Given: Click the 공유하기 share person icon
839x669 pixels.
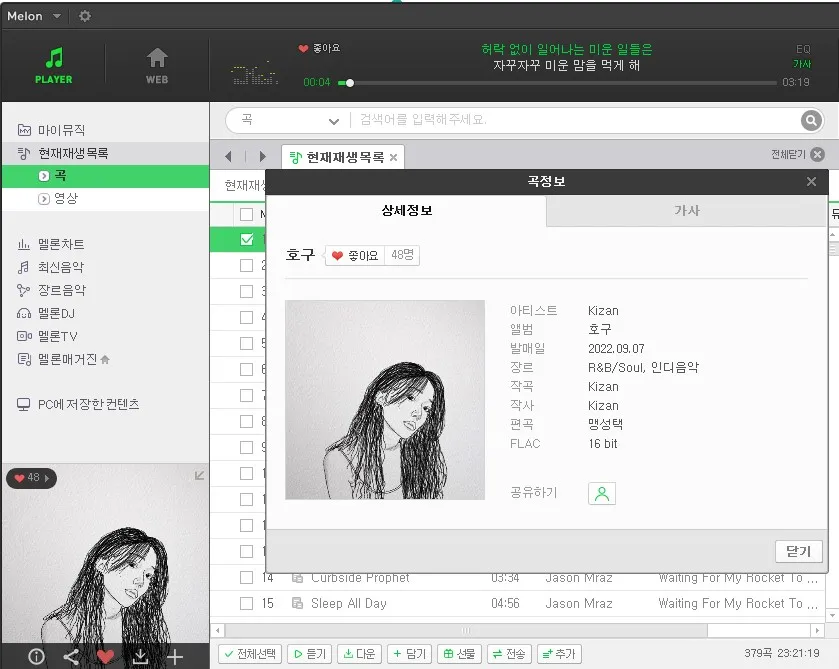Looking at the screenshot, I should point(601,493).
